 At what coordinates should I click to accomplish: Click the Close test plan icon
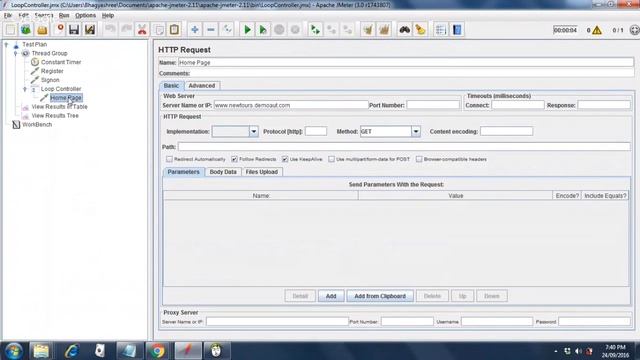tap(59, 29)
